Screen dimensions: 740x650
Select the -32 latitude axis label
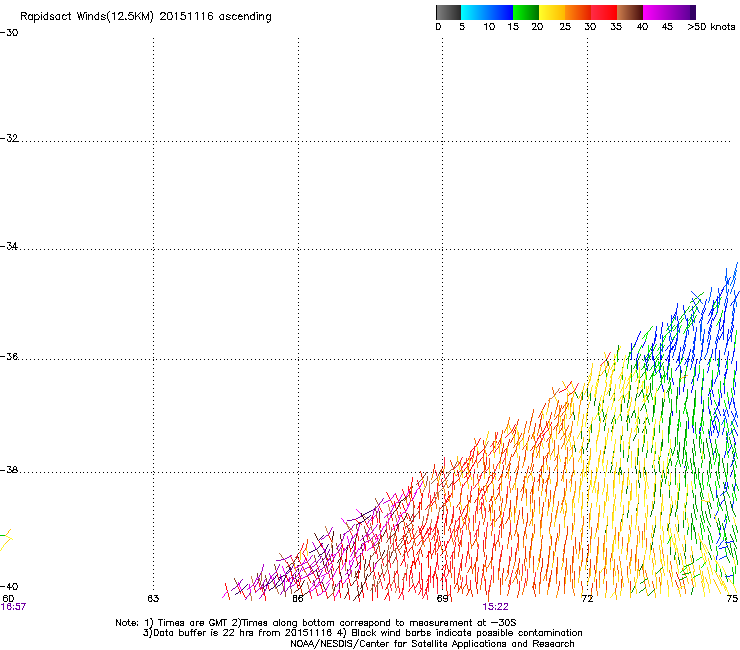[x=9, y=138]
